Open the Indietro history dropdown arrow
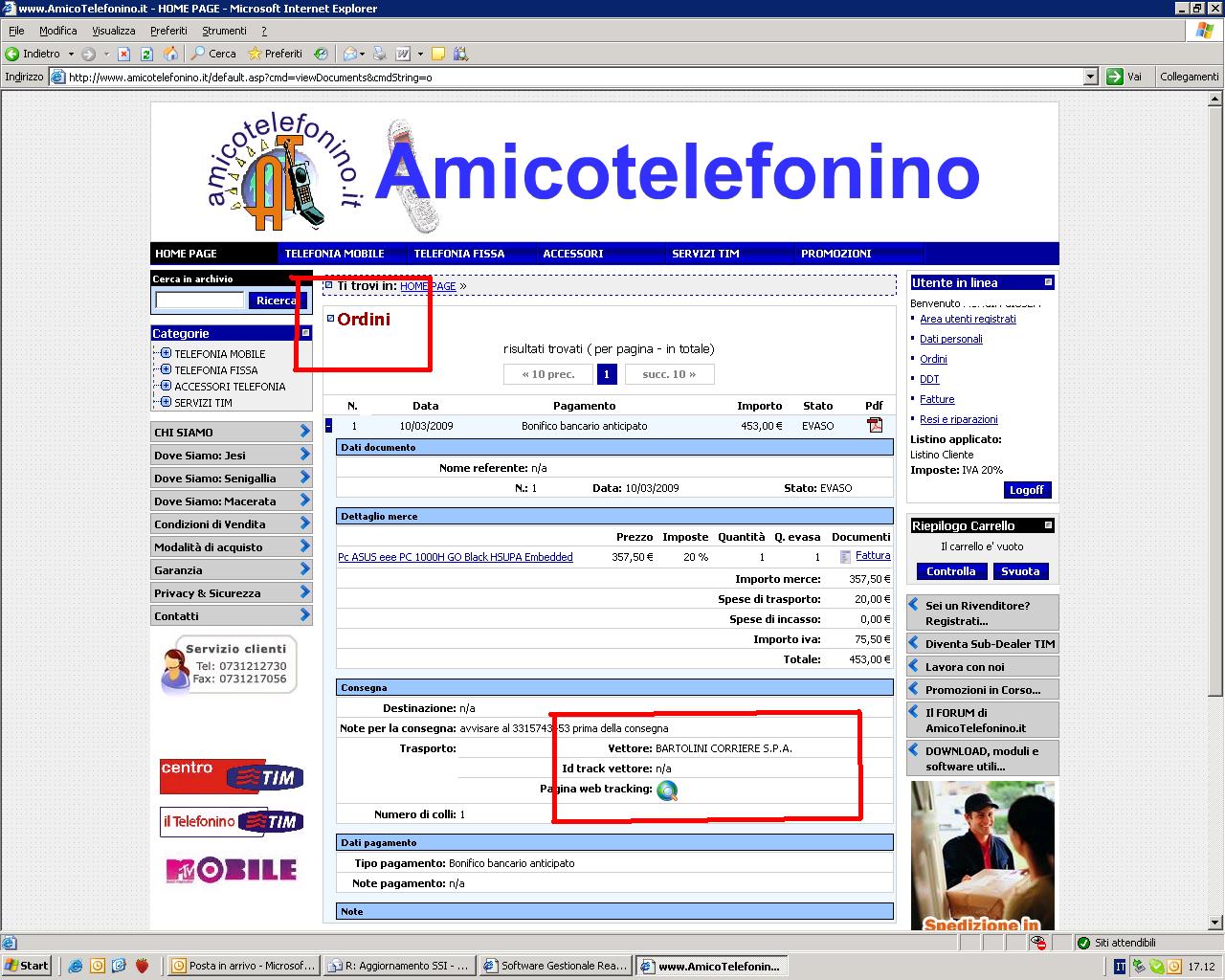Screen dimensions: 1225x980 [x=71, y=54]
